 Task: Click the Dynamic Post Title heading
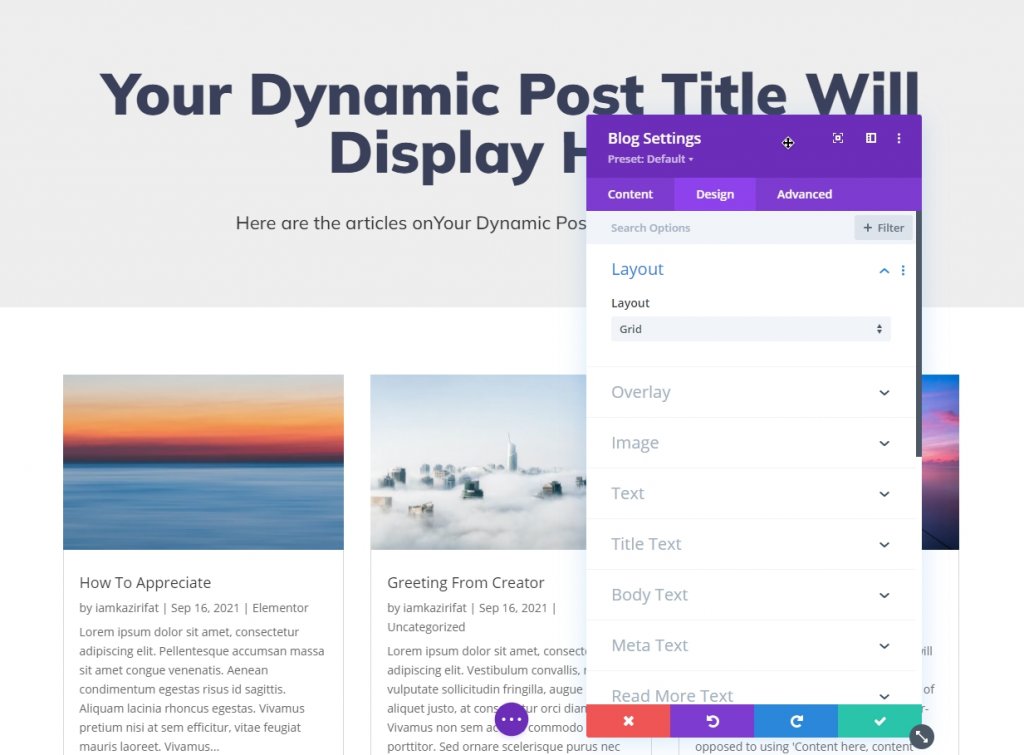(509, 124)
